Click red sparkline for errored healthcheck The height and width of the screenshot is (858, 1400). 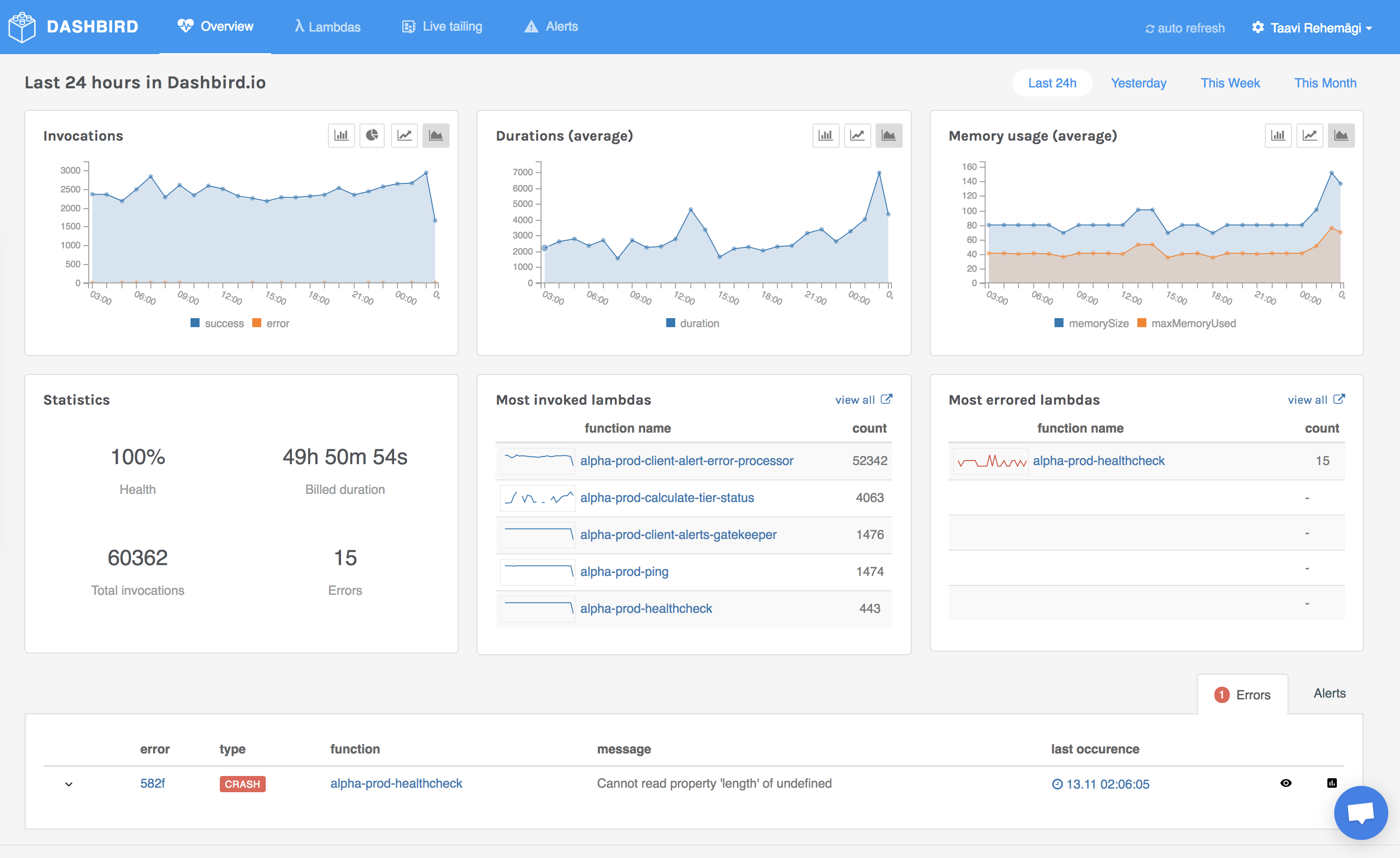pyautogui.click(x=991, y=461)
